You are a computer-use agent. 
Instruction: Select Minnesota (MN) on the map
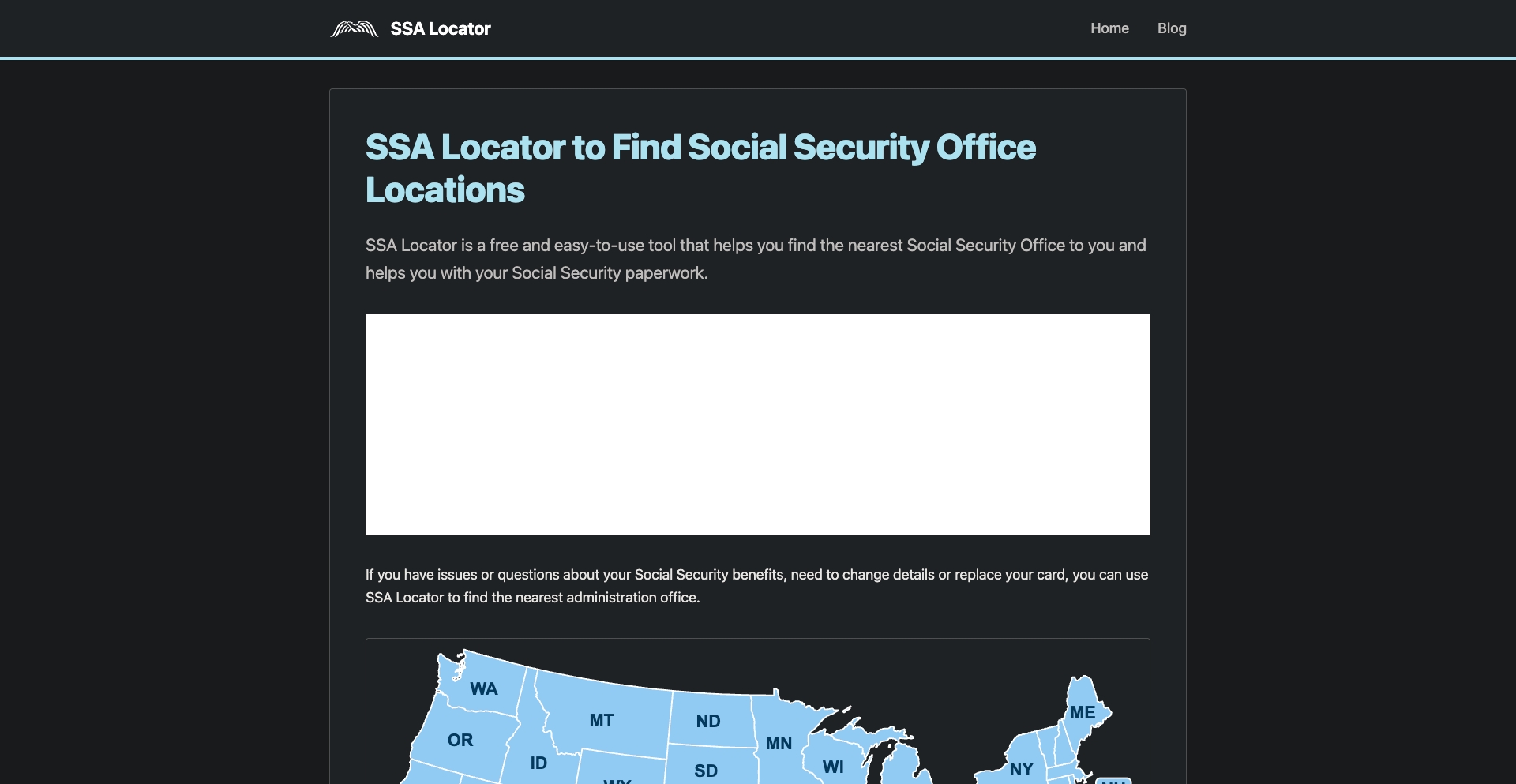pyautogui.click(x=779, y=742)
